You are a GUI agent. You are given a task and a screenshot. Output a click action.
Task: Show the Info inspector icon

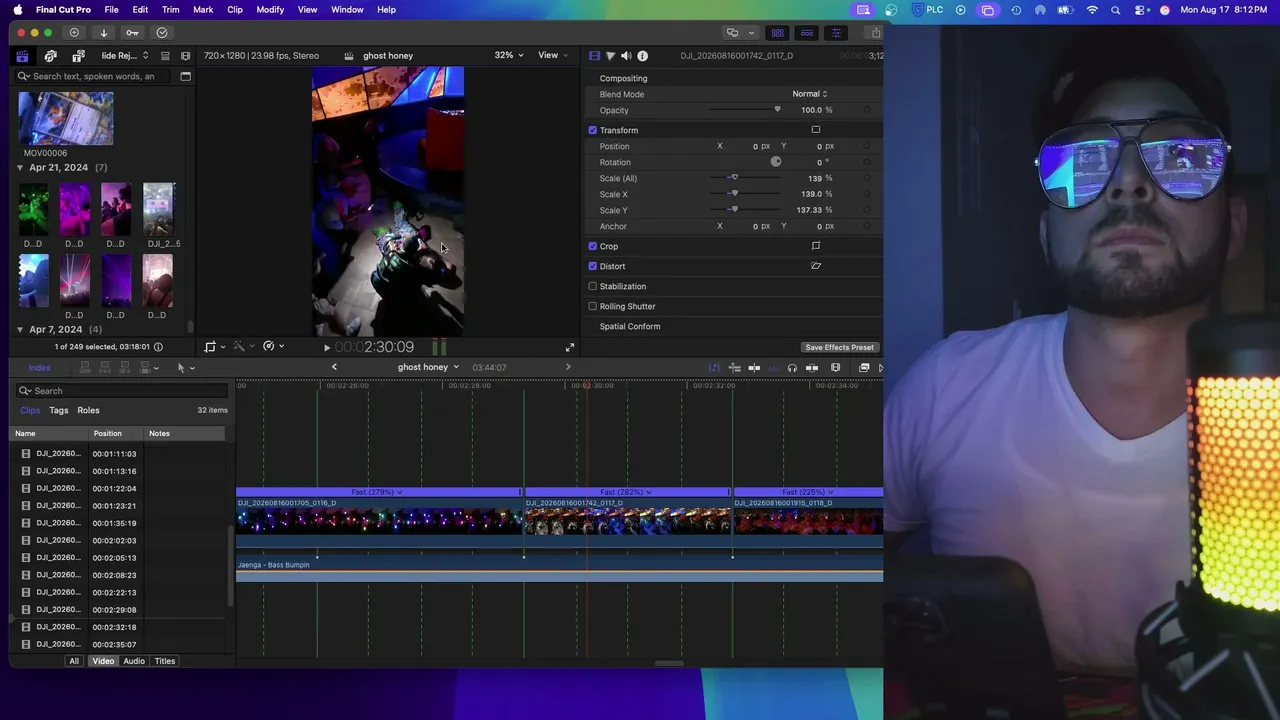(x=642, y=56)
